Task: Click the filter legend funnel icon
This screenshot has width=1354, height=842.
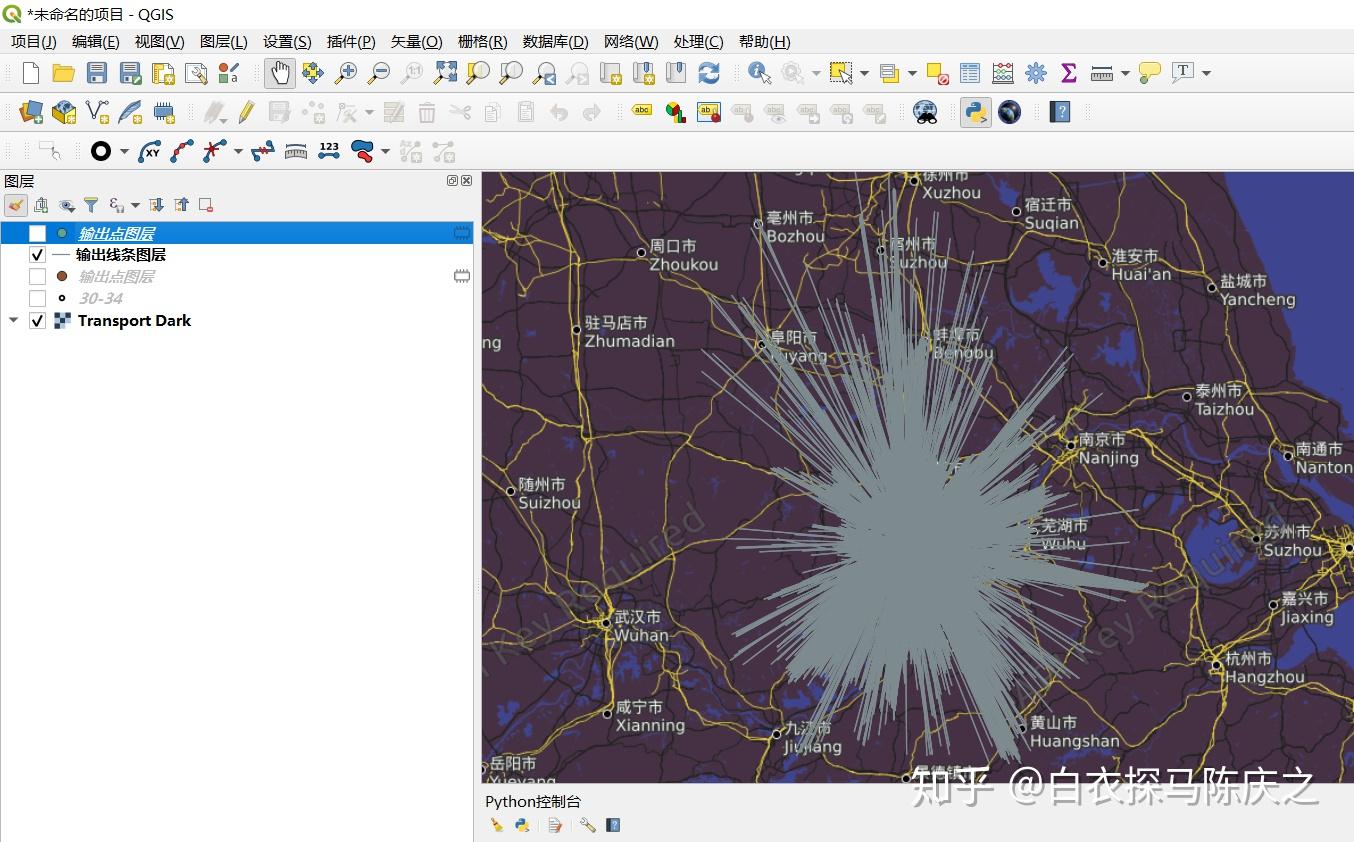Action: click(x=91, y=205)
